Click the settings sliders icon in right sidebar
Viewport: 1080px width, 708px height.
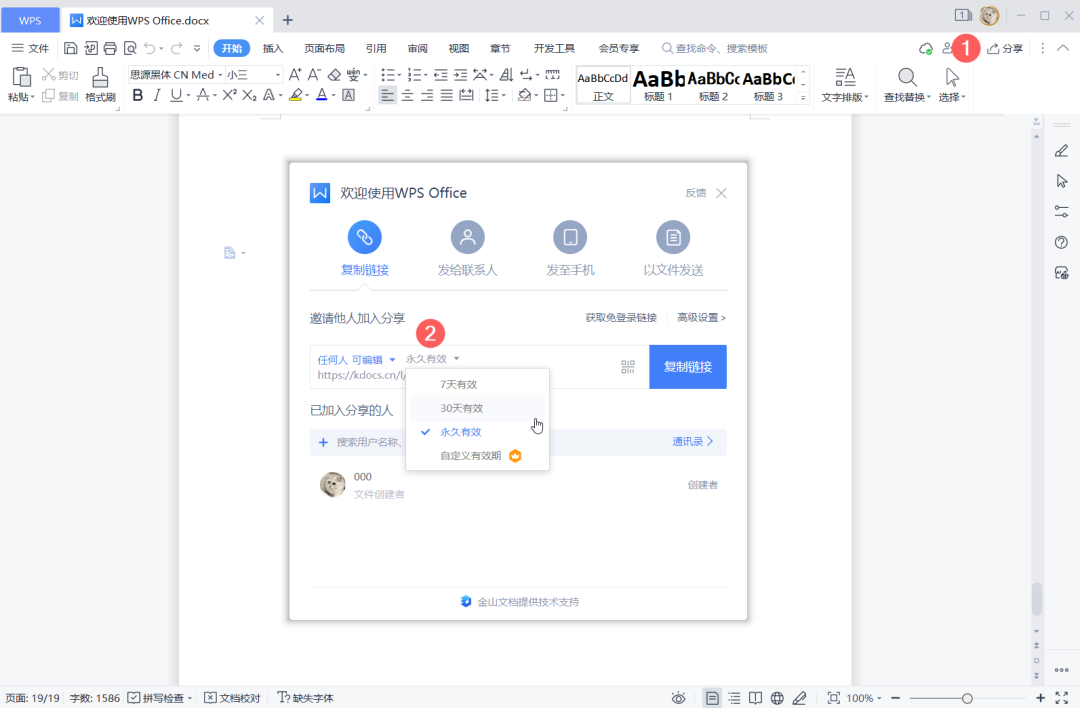coord(1061,211)
